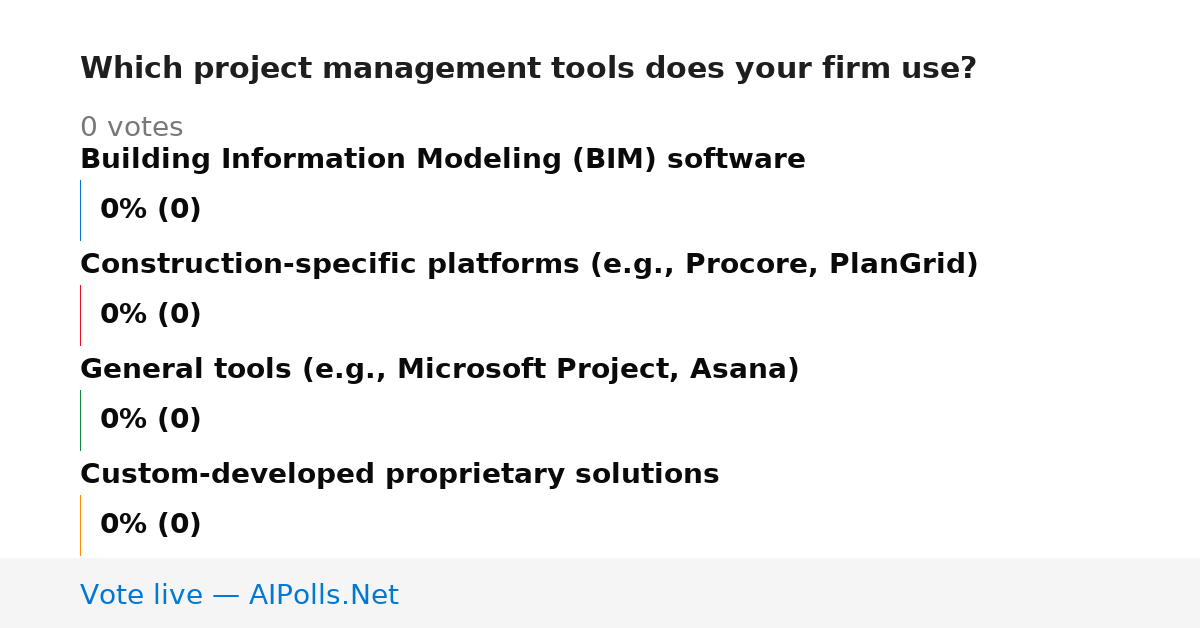Screen dimensions: 1200x628
Task: Click PlanGrid text in second option
Action: coord(898,265)
